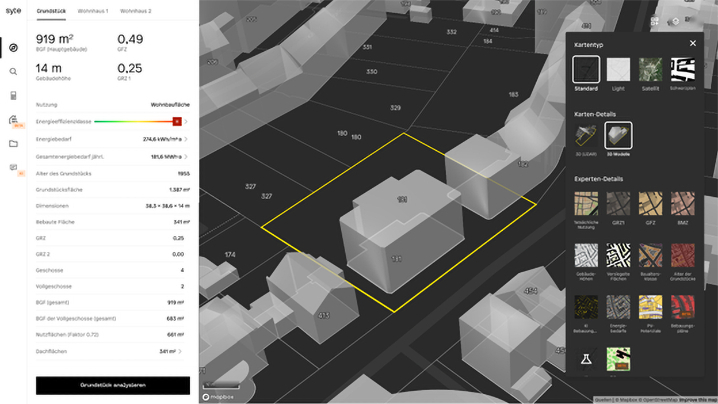Enable the 3D (LiDAR) map detail
Image resolution: width=718 pixels, height=404 pixels.
pyautogui.click(x=586, y=136)
